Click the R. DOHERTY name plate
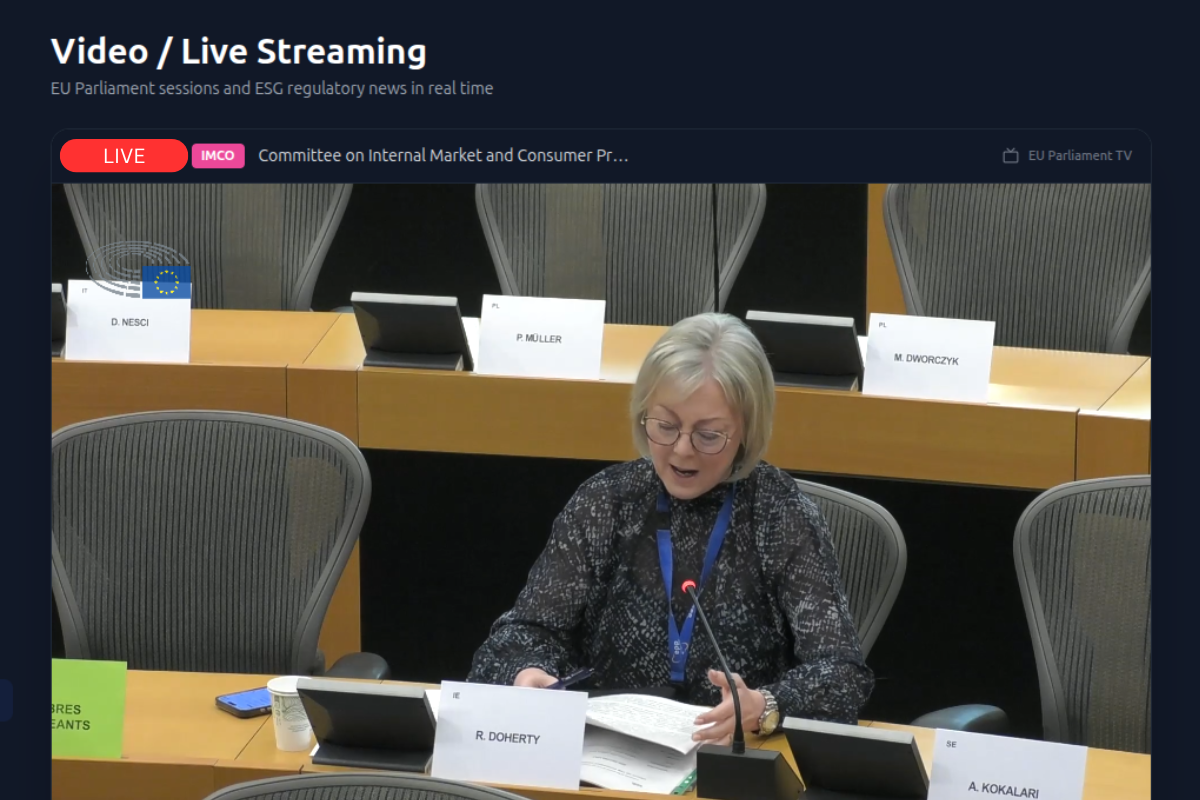 (x=509, y=736)
